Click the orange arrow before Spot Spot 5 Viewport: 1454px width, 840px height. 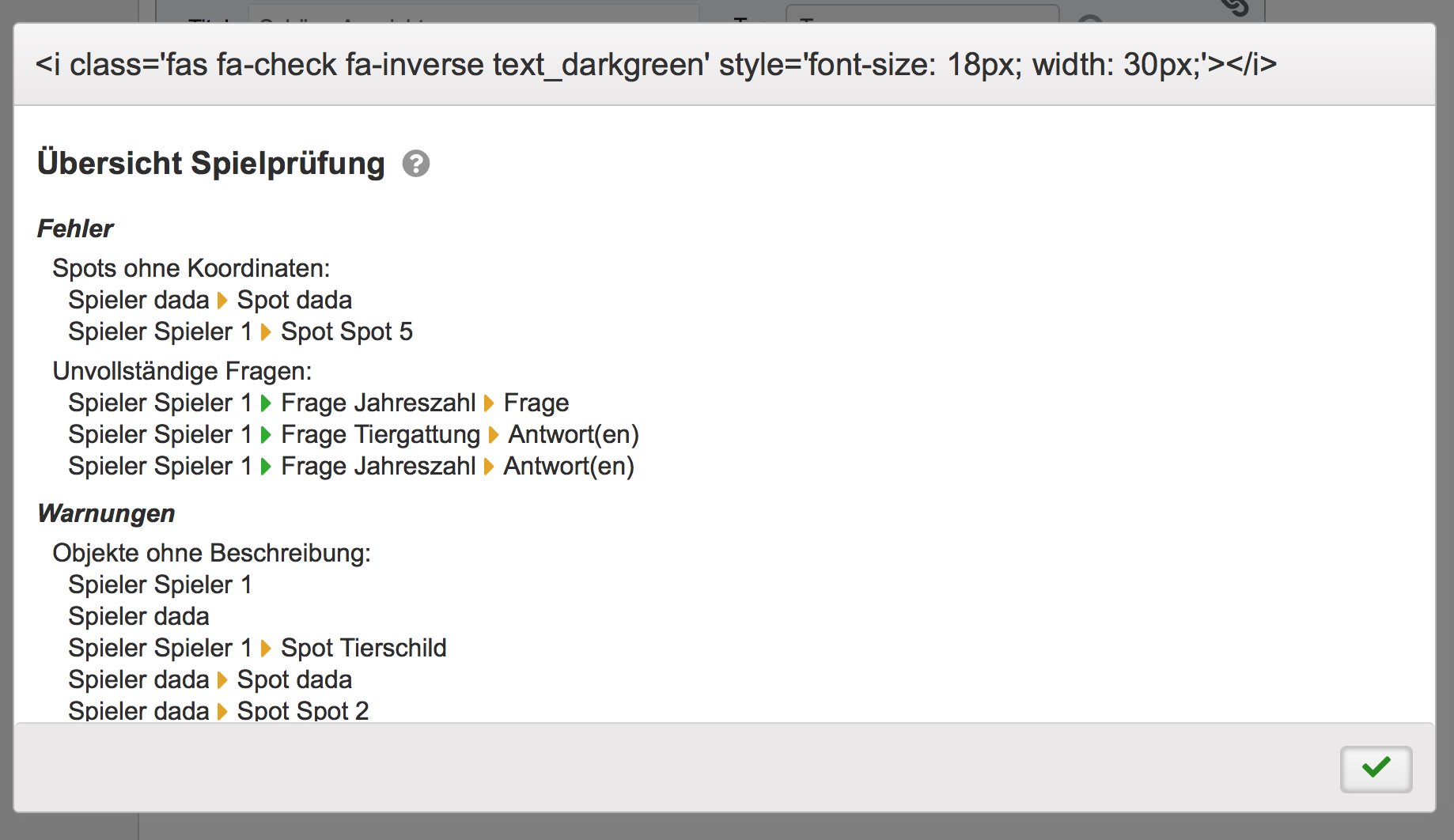click(266, 332)
